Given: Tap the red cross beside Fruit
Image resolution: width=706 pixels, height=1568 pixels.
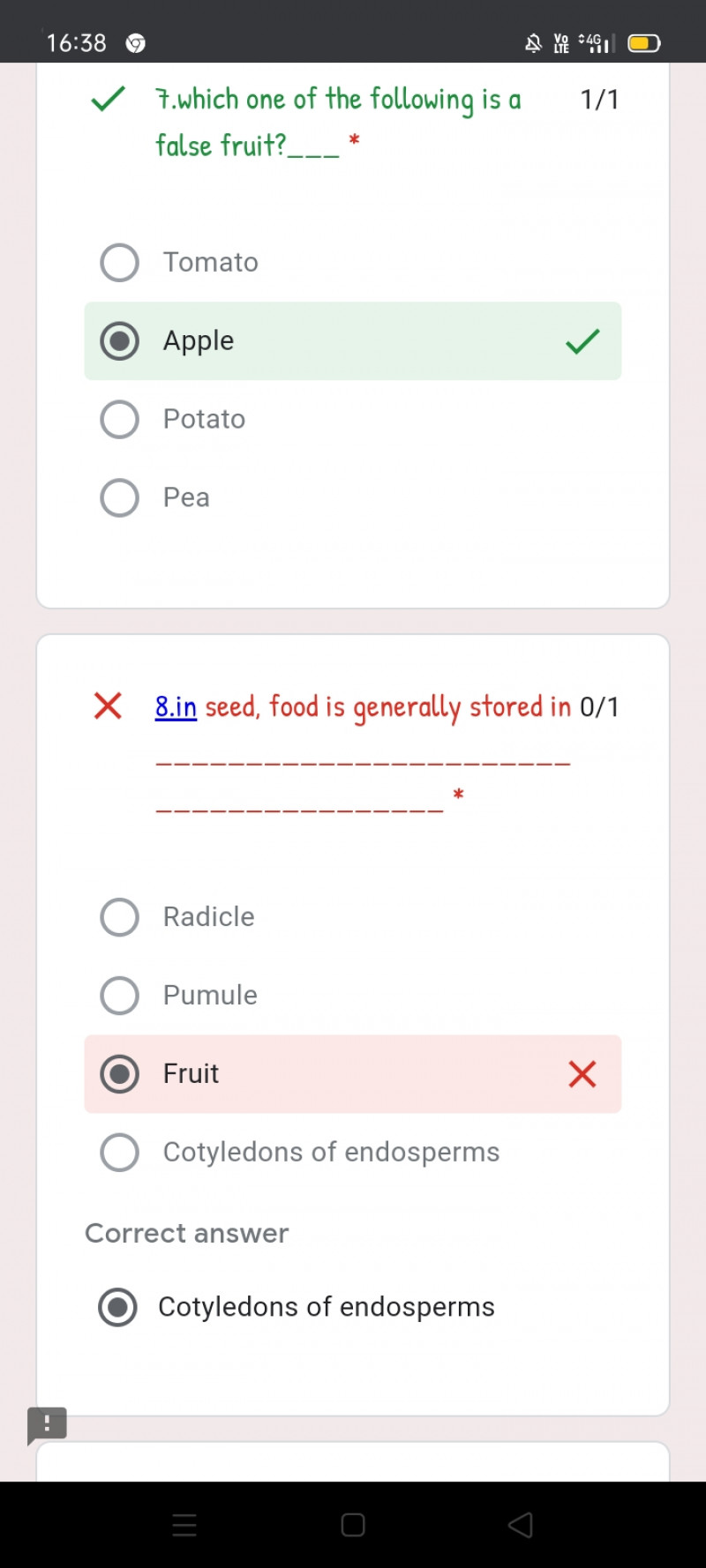Looking at the screenshot, I should click(582, 1074).
